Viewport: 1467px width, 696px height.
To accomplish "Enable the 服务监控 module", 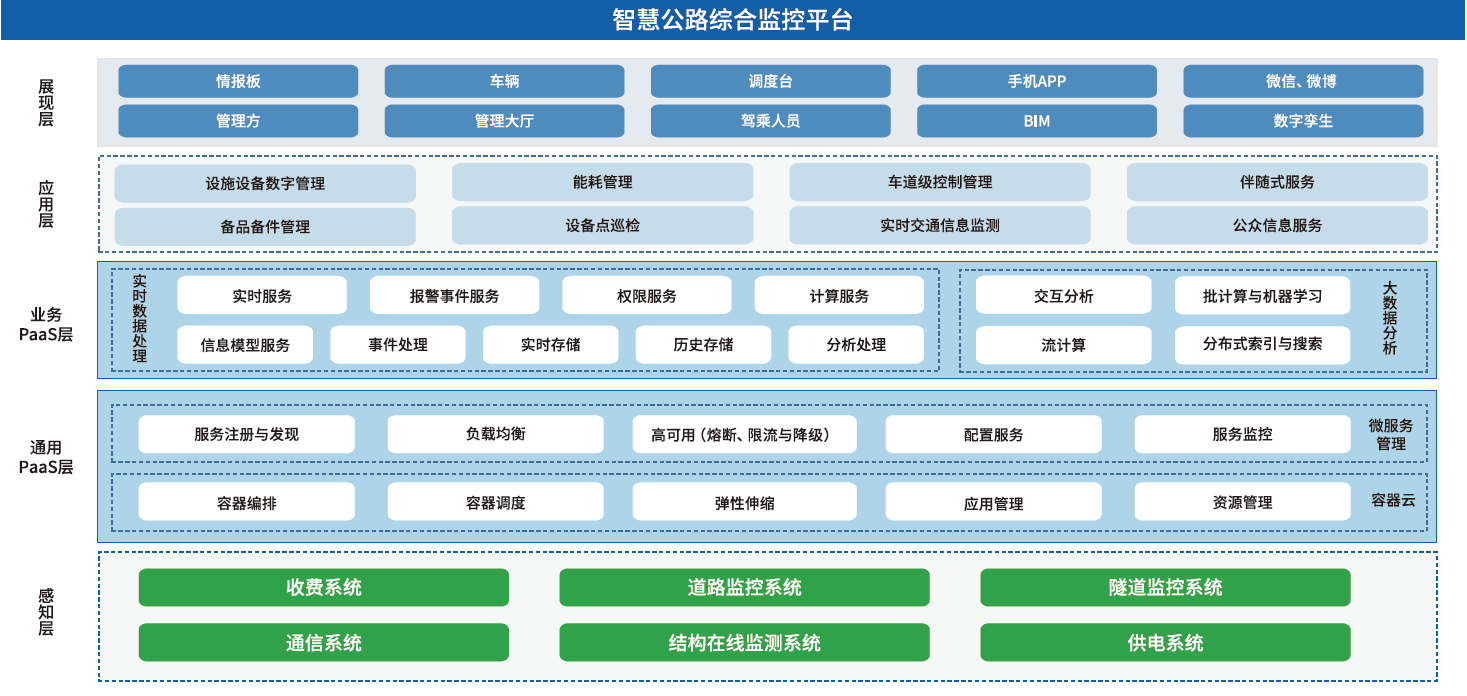I will [1241, 434].
